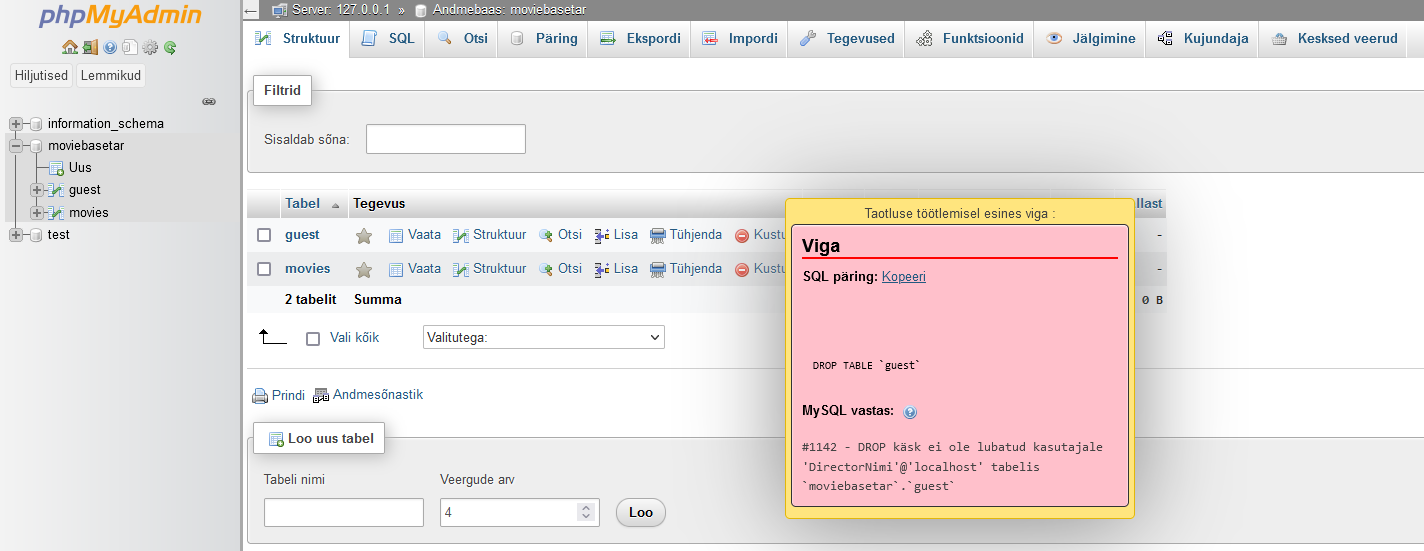Tick the checkbox for the guest table
Screen dimensions: 1424x551
(264, 235)
